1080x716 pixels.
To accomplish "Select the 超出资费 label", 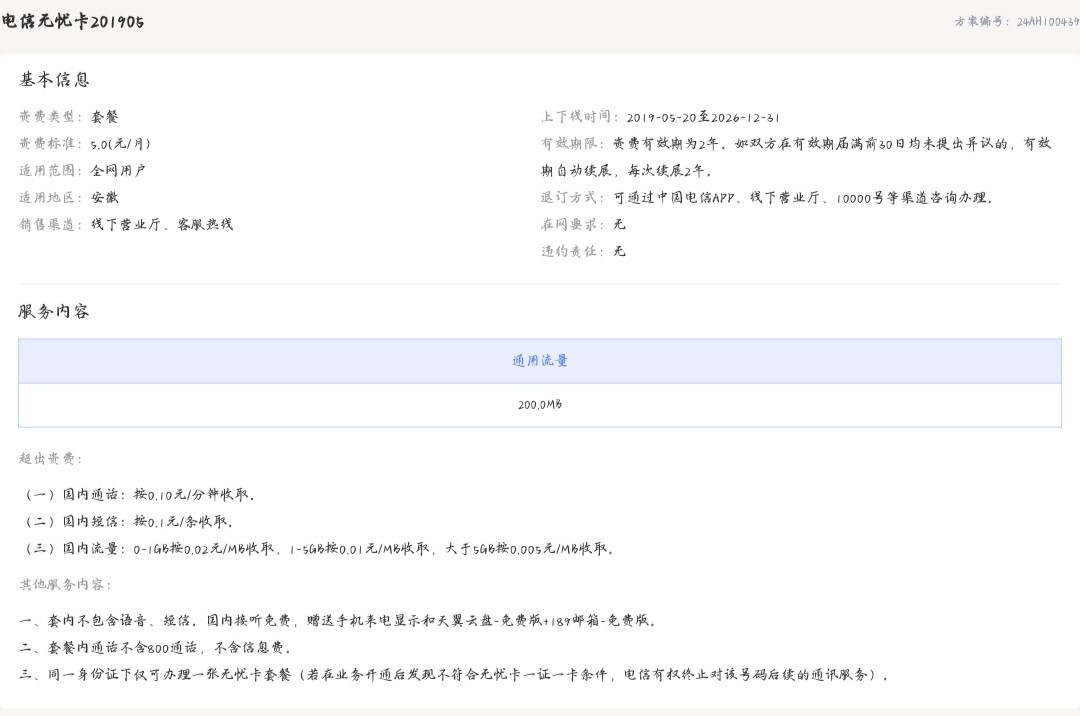I will coord(51,459).
